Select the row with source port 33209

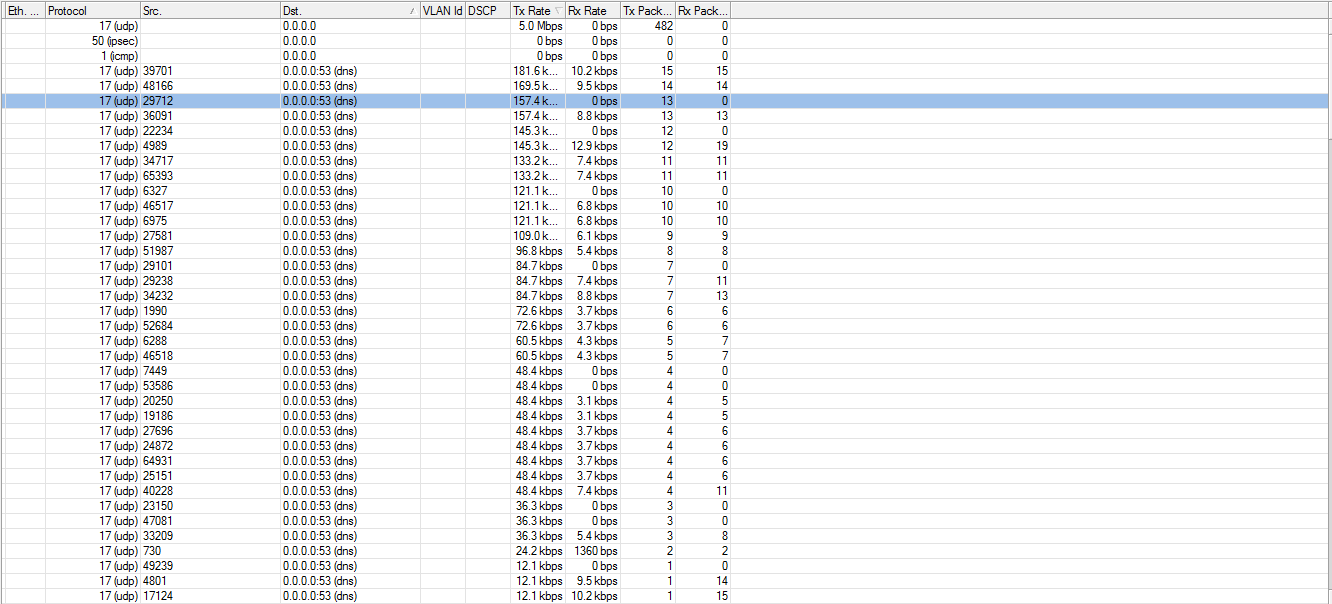[666, 536]
